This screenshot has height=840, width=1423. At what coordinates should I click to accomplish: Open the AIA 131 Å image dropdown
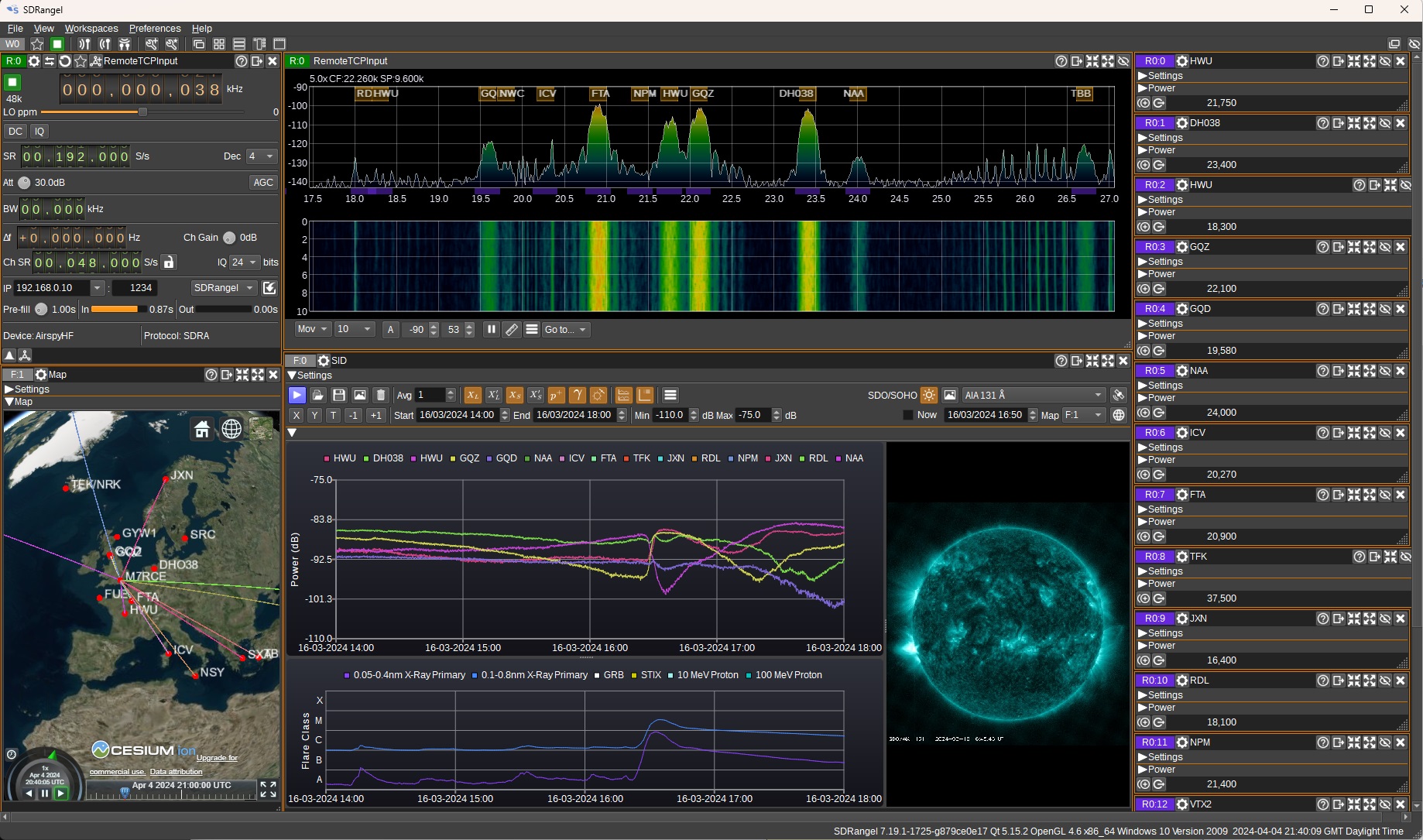click(1033, 396)
